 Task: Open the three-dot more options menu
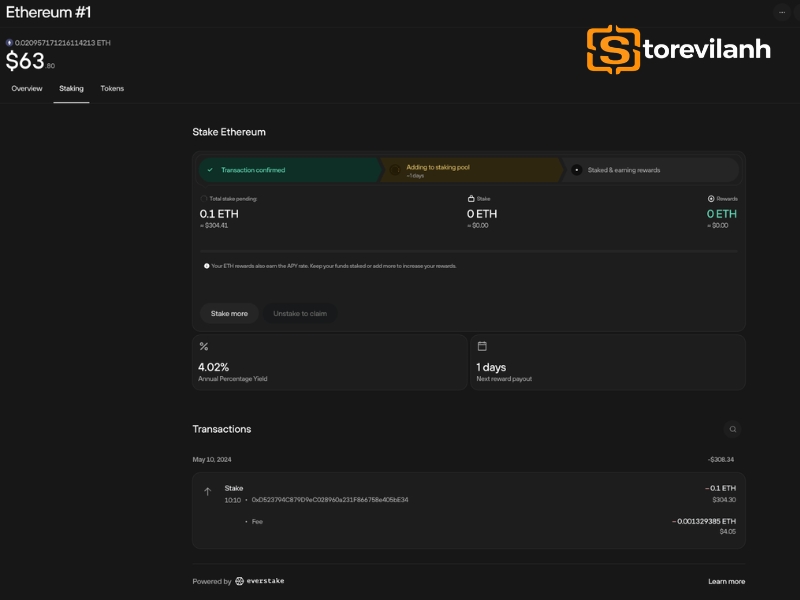point(782,12)
